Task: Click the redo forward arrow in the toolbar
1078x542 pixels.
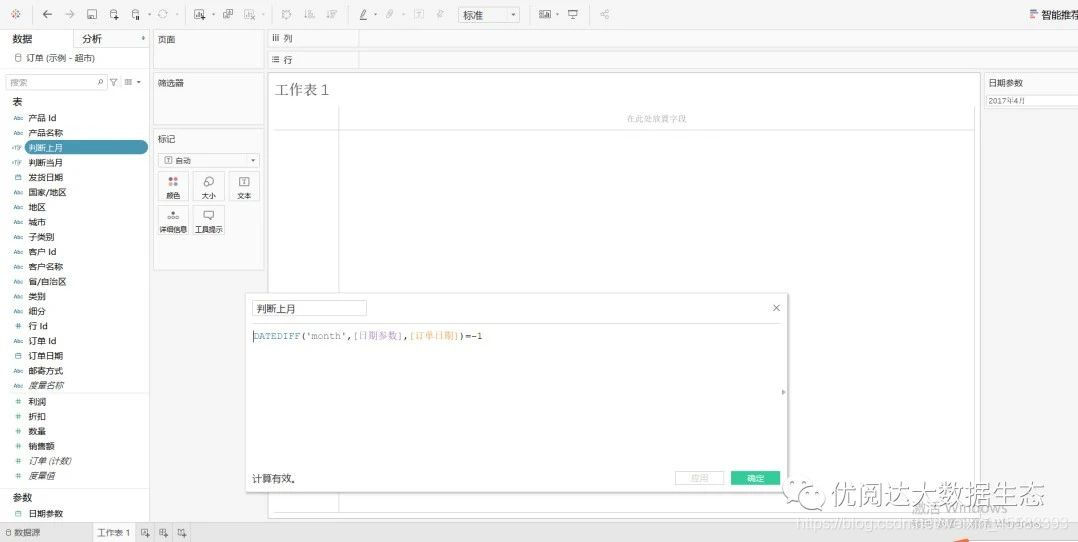Action: pos(69,14)
